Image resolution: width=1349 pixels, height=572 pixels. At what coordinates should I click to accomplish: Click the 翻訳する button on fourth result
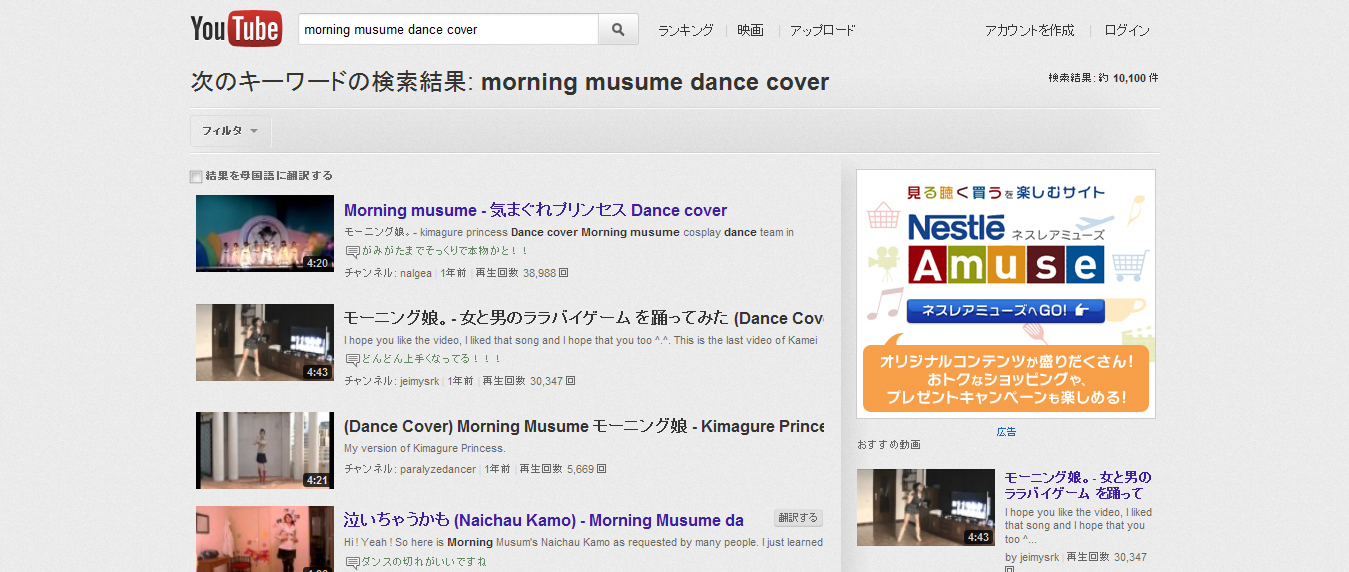click(797, 518)
